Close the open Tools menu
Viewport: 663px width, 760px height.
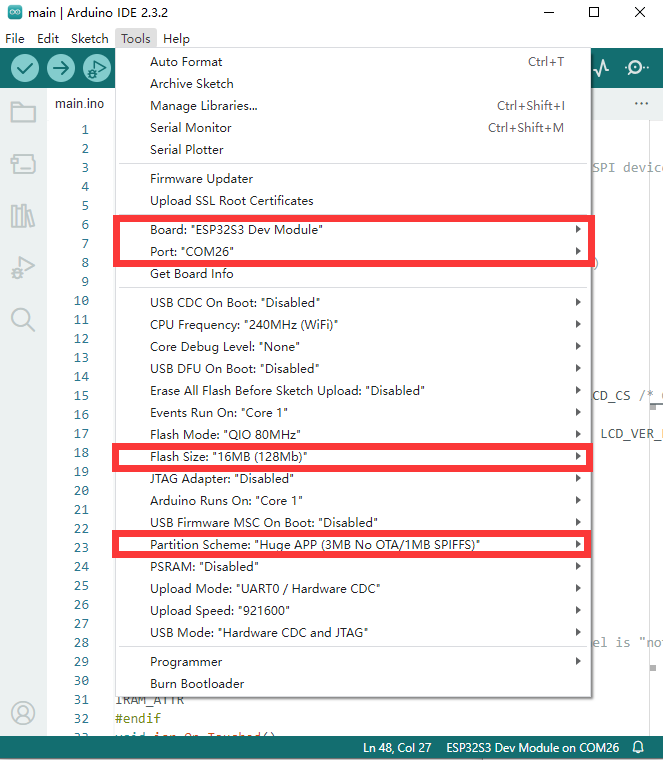[136, 39]
